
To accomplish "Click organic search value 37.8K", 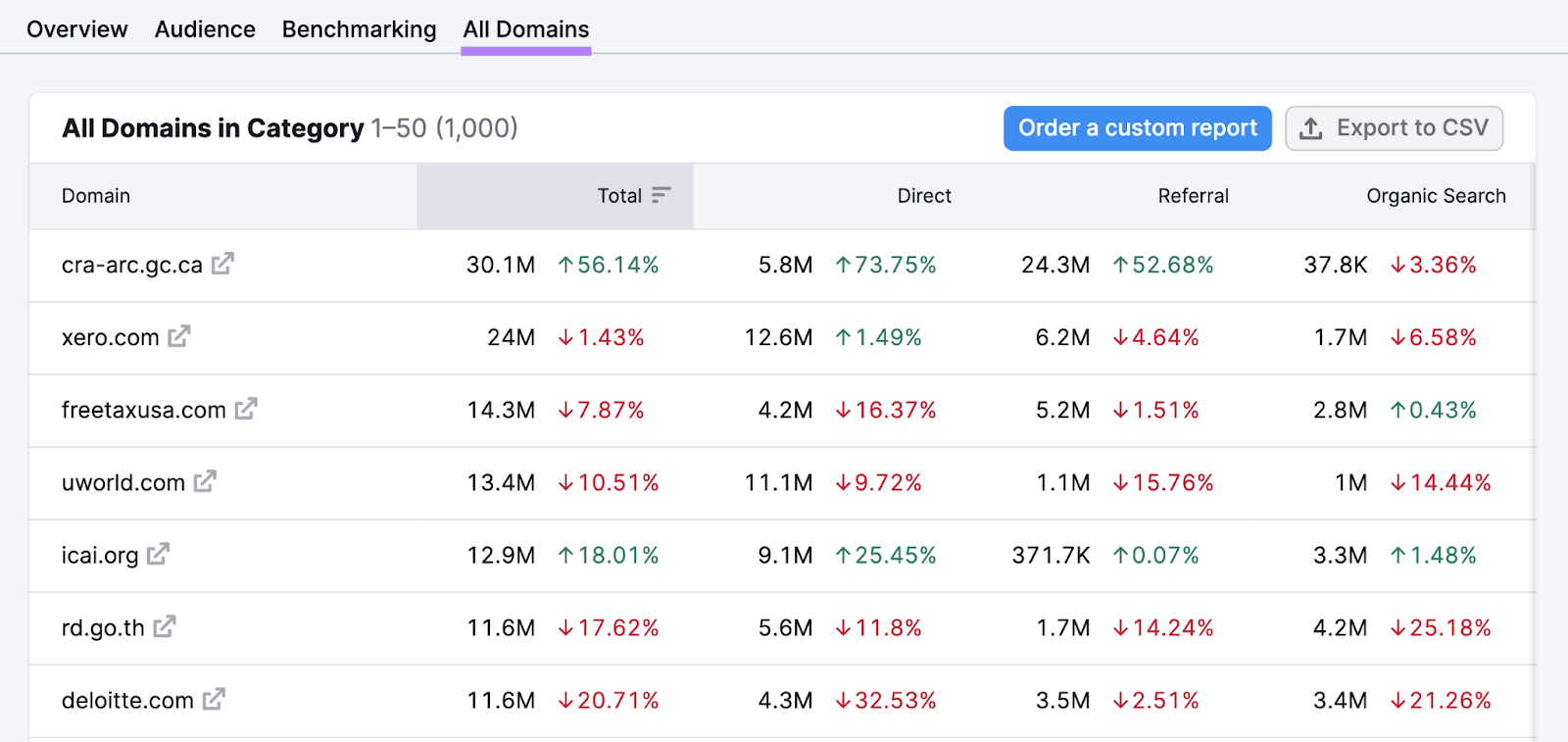I will click(x=1336, y=265).
